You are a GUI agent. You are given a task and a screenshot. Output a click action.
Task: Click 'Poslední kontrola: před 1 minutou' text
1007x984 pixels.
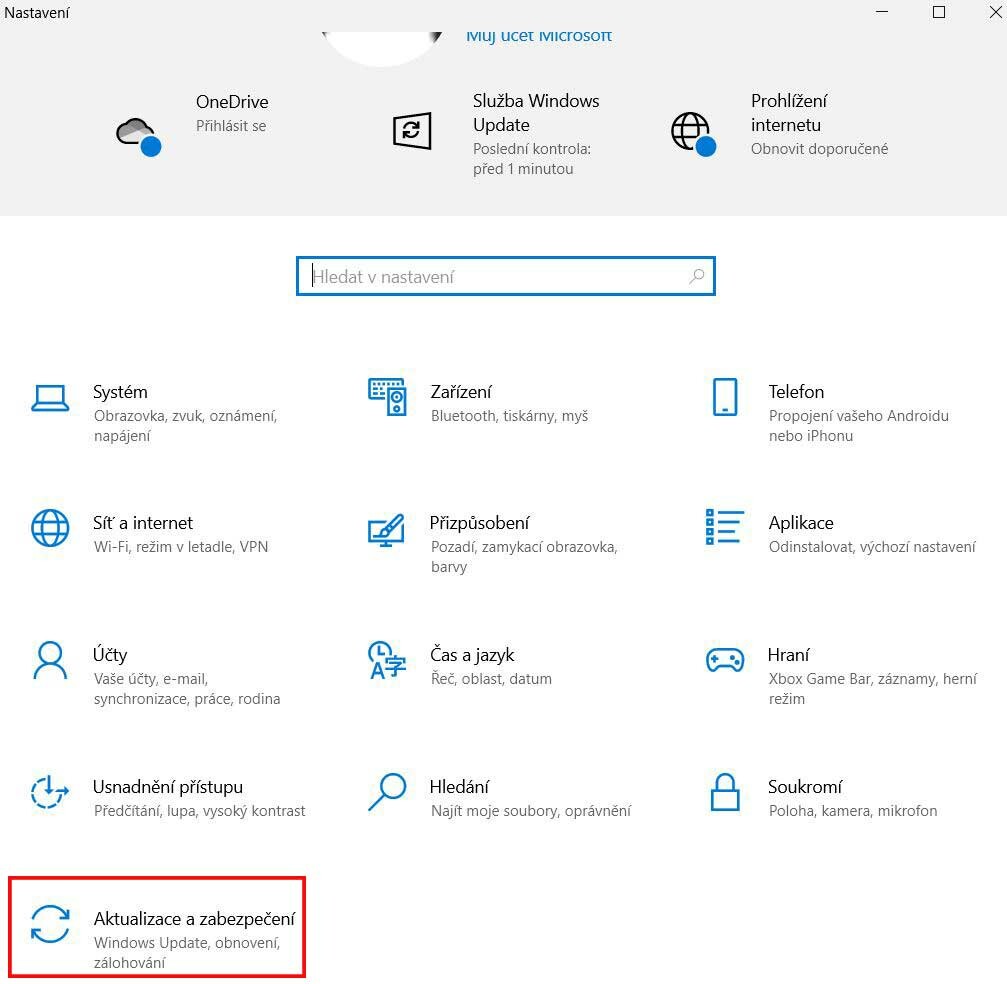coord(532,159)
